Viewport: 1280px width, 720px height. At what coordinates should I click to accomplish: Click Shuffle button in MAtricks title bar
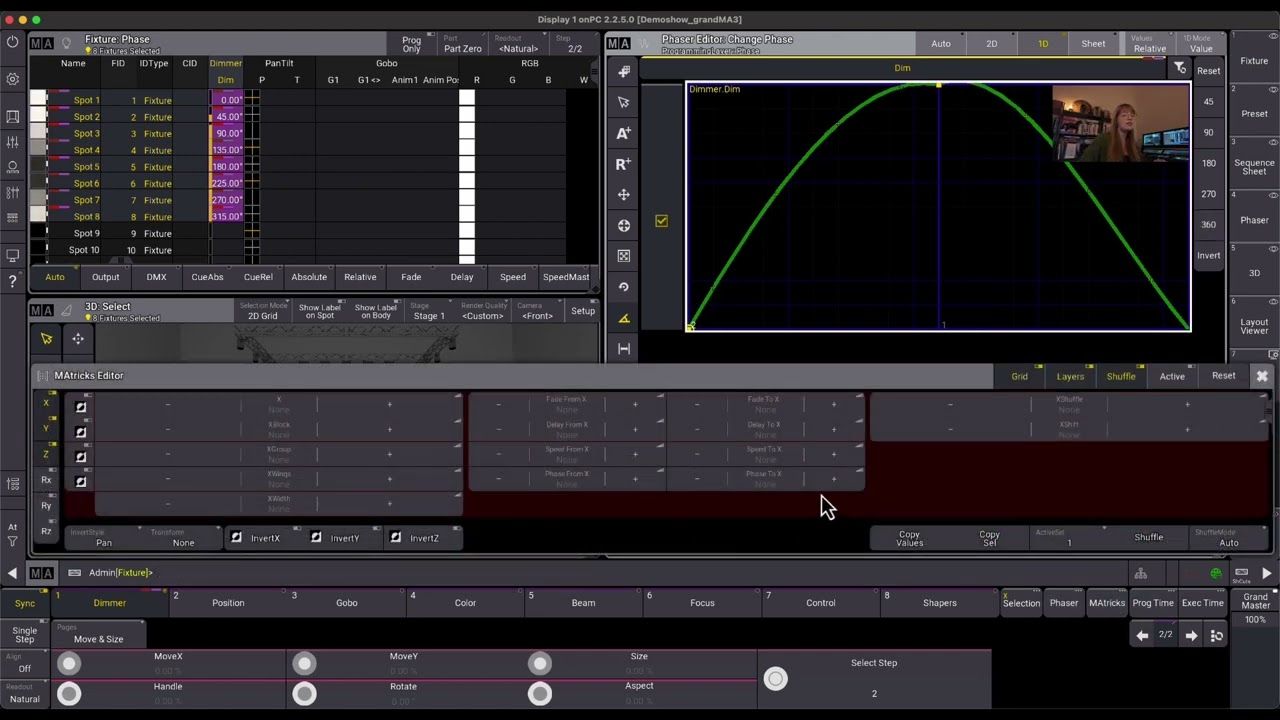[x=1121, y=376]
